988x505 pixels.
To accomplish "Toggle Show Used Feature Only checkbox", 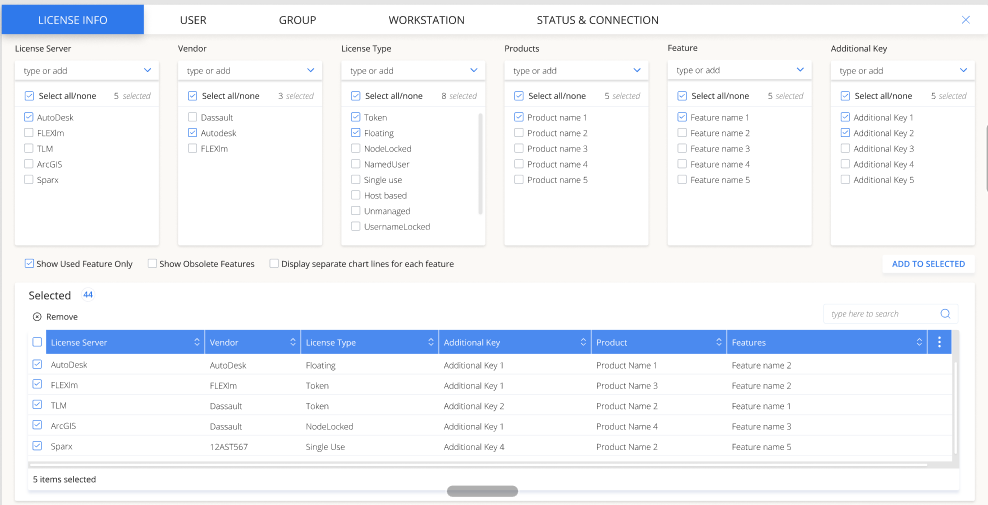I will (x=29, y=264).
